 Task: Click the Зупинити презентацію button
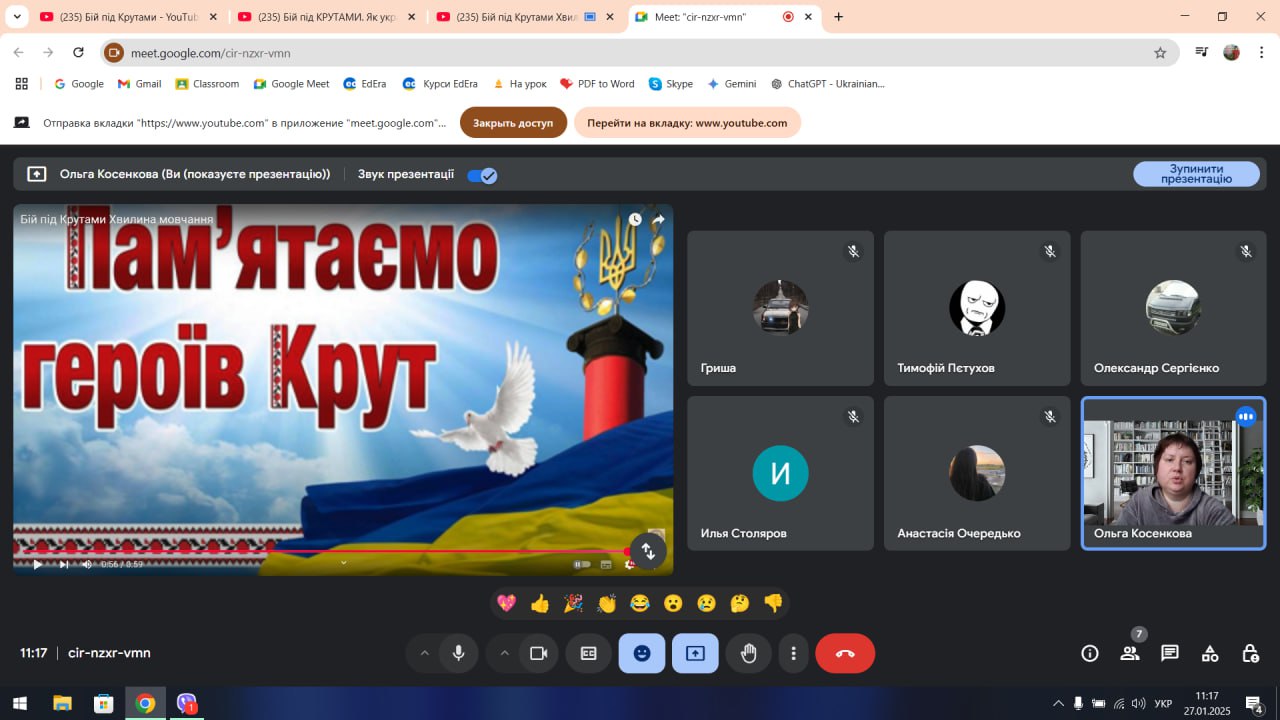(x=1196, y=174)
